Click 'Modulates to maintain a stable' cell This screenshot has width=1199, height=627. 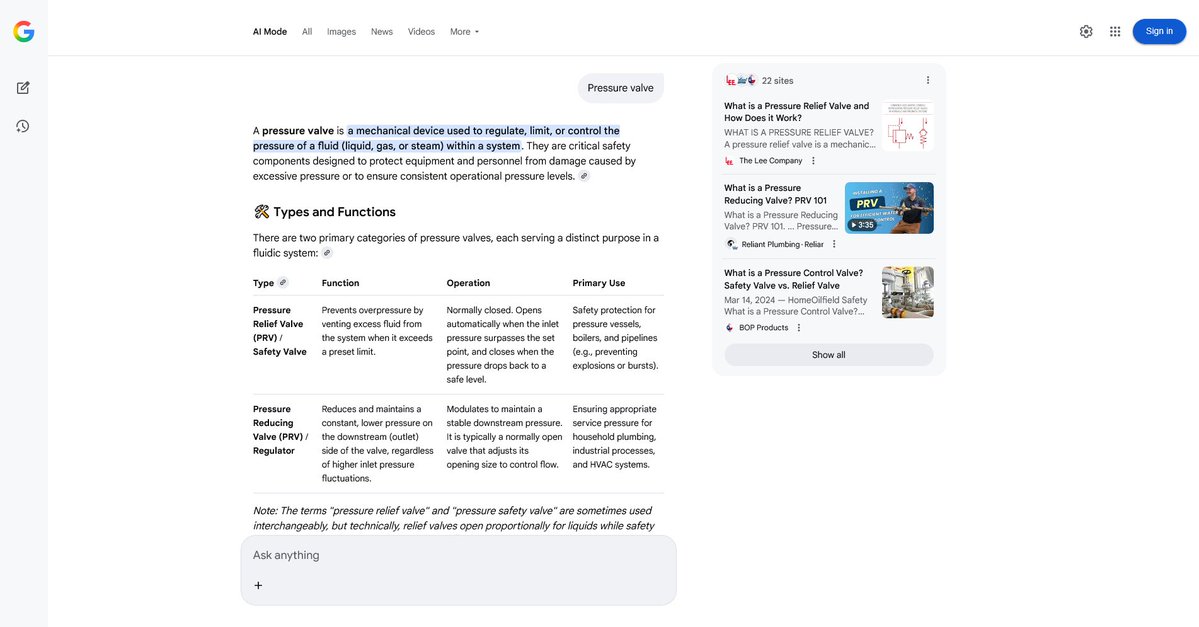[504, 437]
